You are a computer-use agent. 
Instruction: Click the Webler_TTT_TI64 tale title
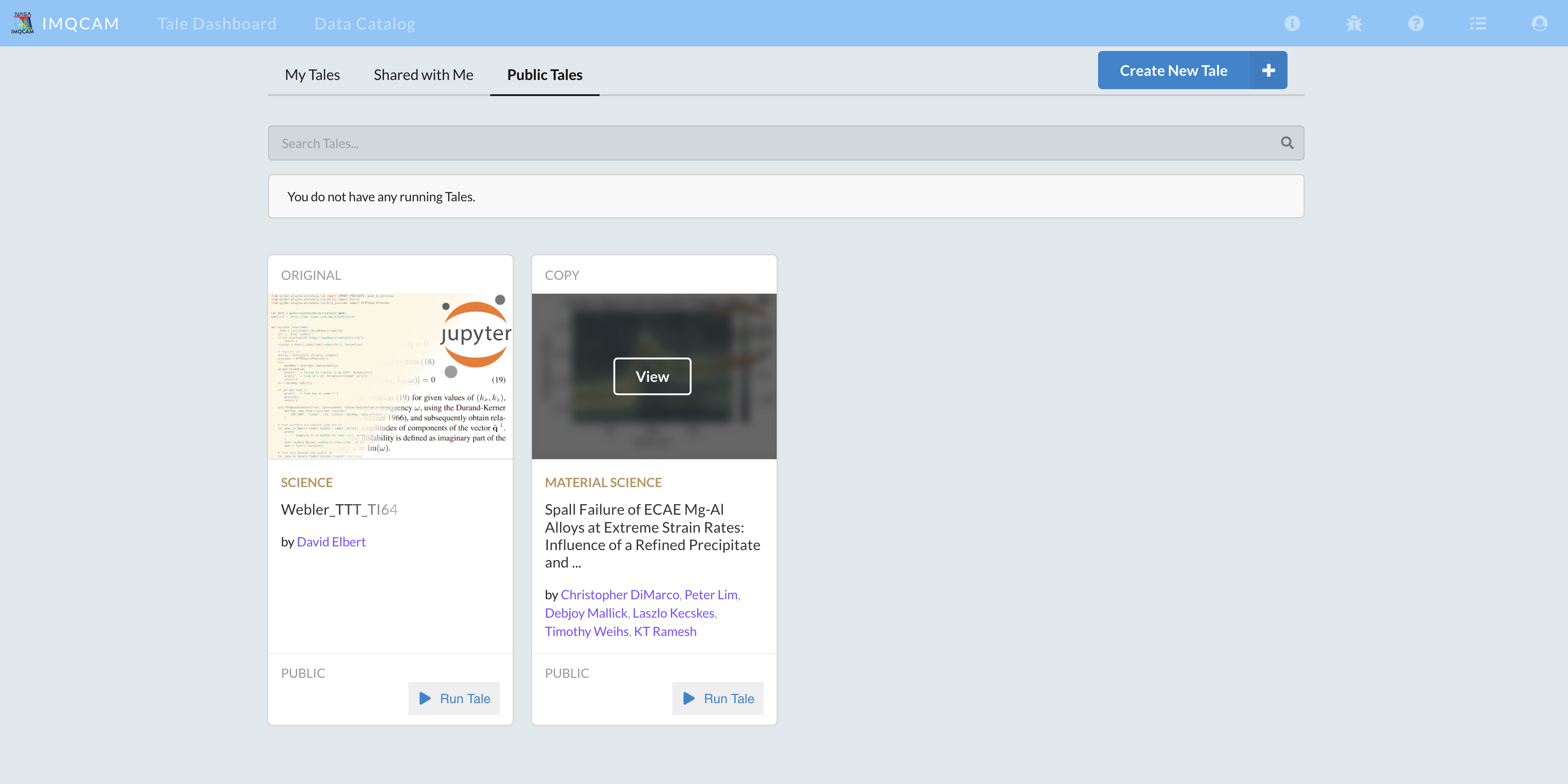click(339, 509)
